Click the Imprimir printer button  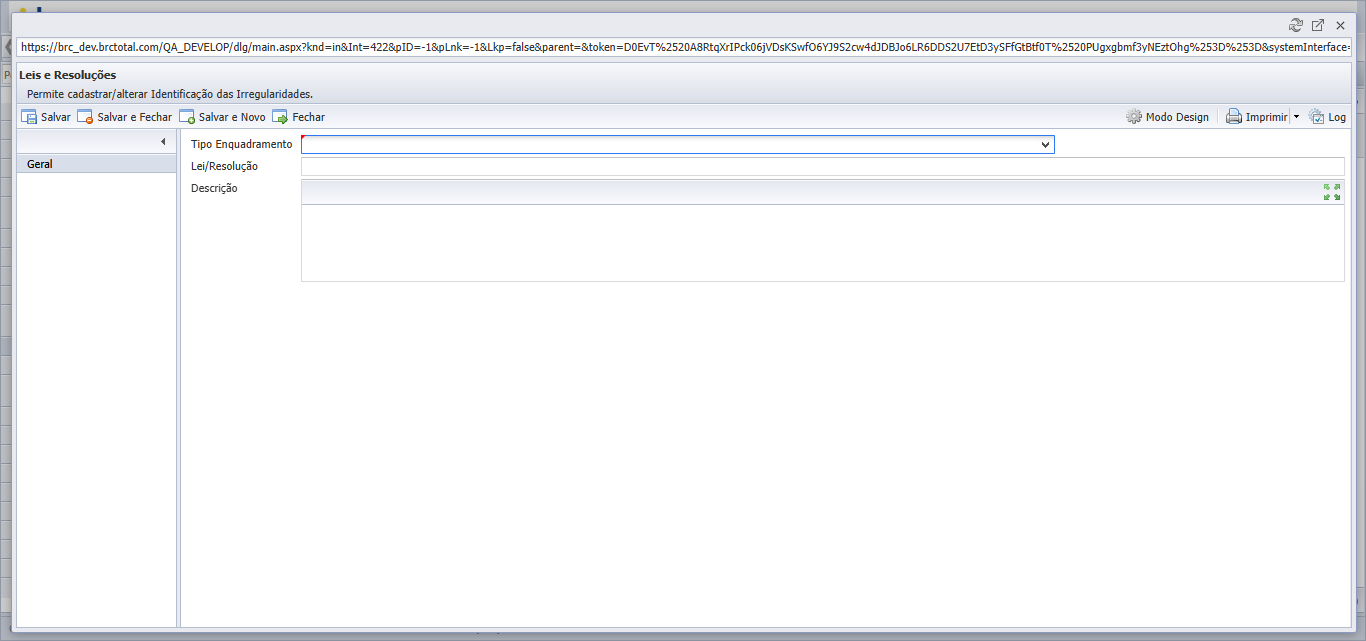pyautogui.click(x=1257, y=117)
